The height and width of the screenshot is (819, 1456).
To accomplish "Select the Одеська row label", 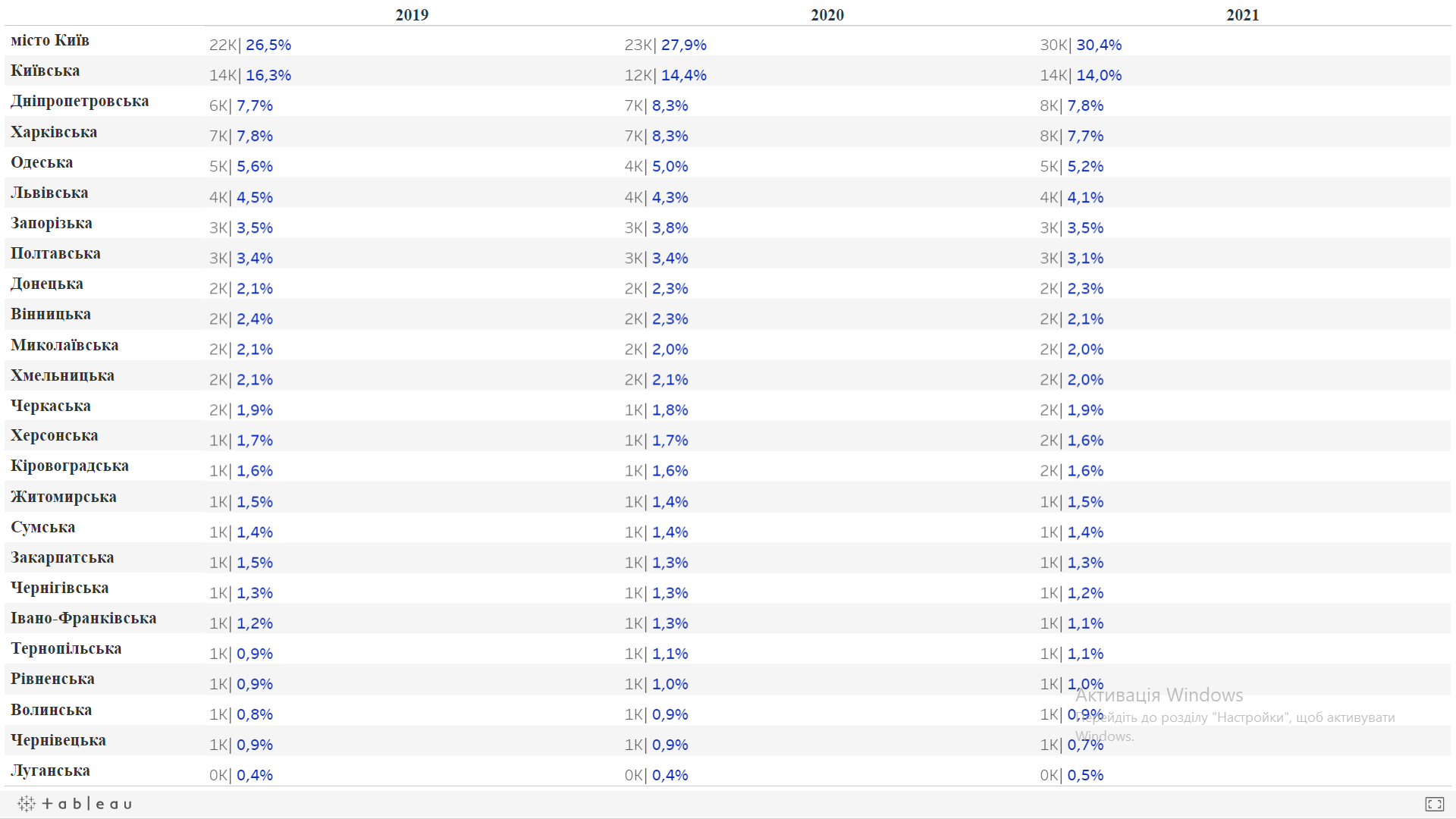I will tap(42, 163).
